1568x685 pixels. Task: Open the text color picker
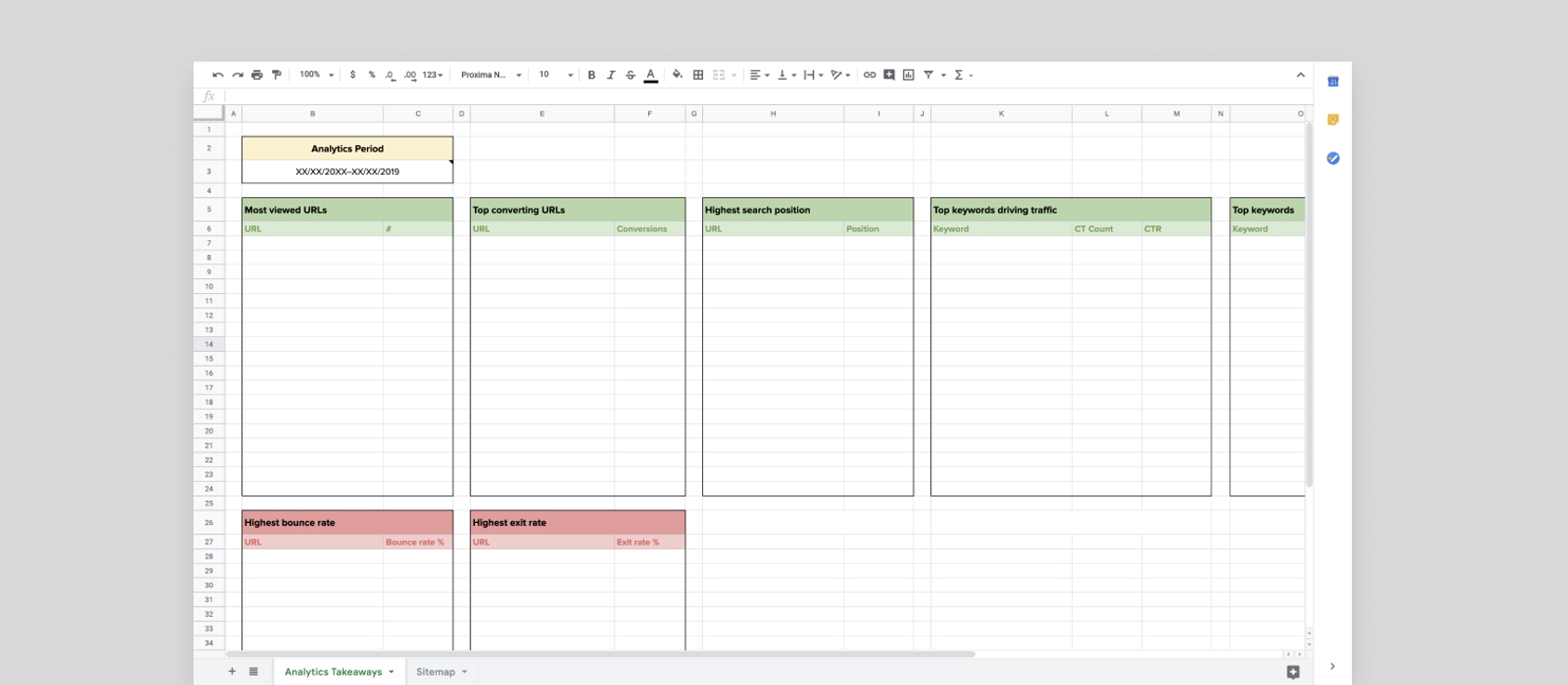click(x=651, y=75)
